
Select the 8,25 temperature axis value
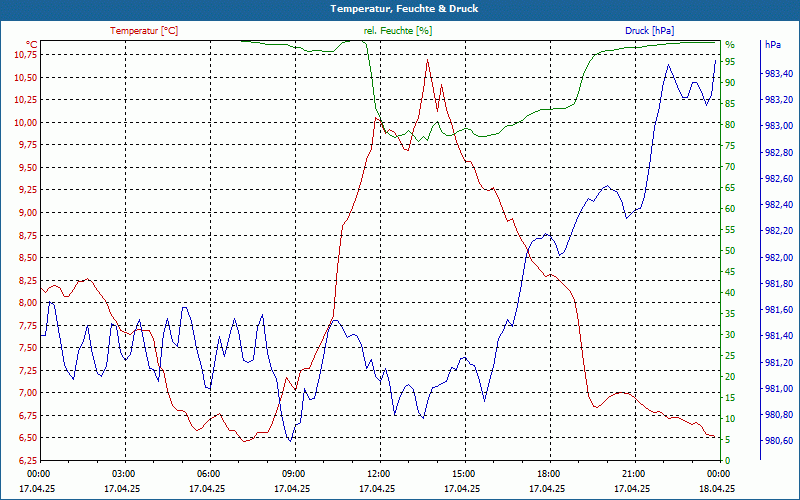(28, 280)
